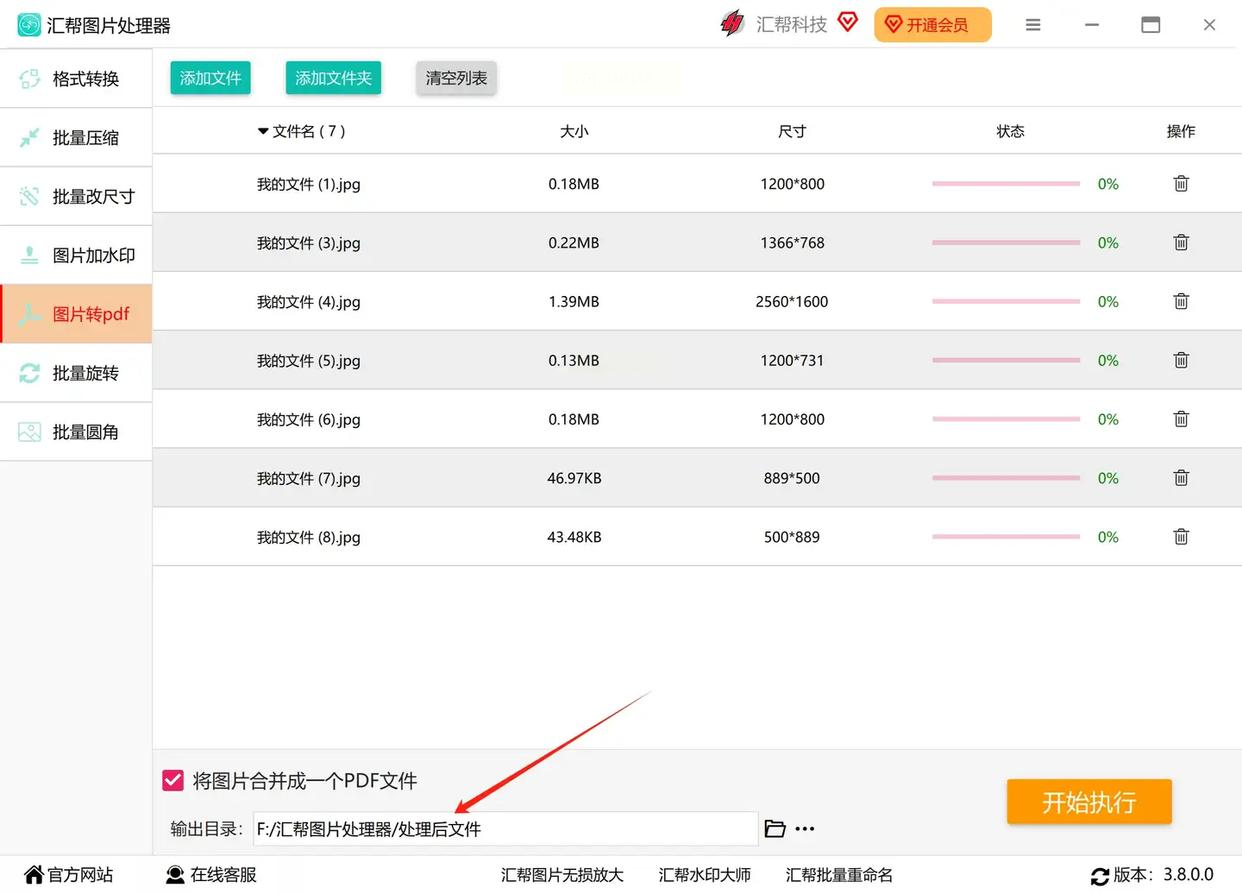
Task: Open 在线客服 link
Action: coord(211,875)
